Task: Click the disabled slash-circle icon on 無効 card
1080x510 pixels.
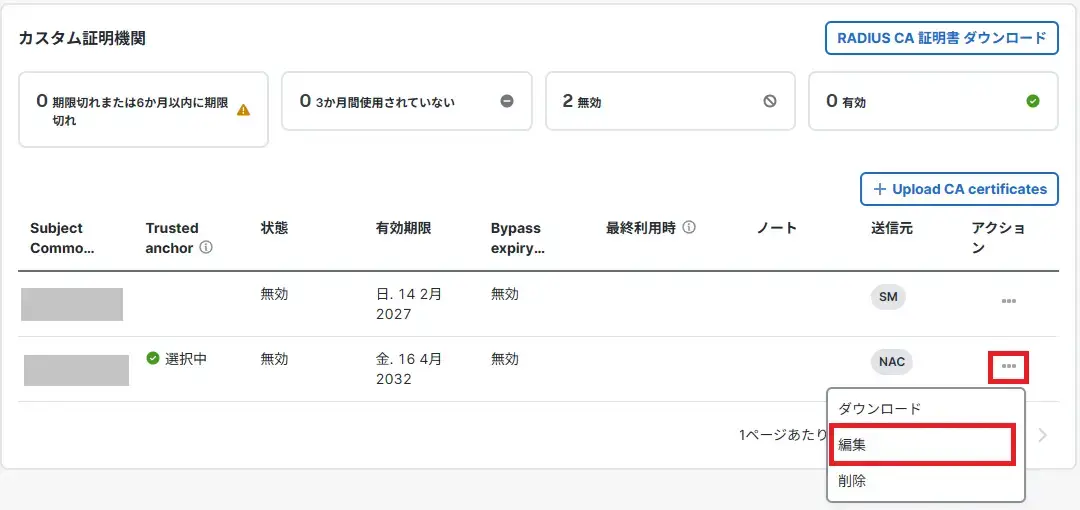Action: [770, 101]
